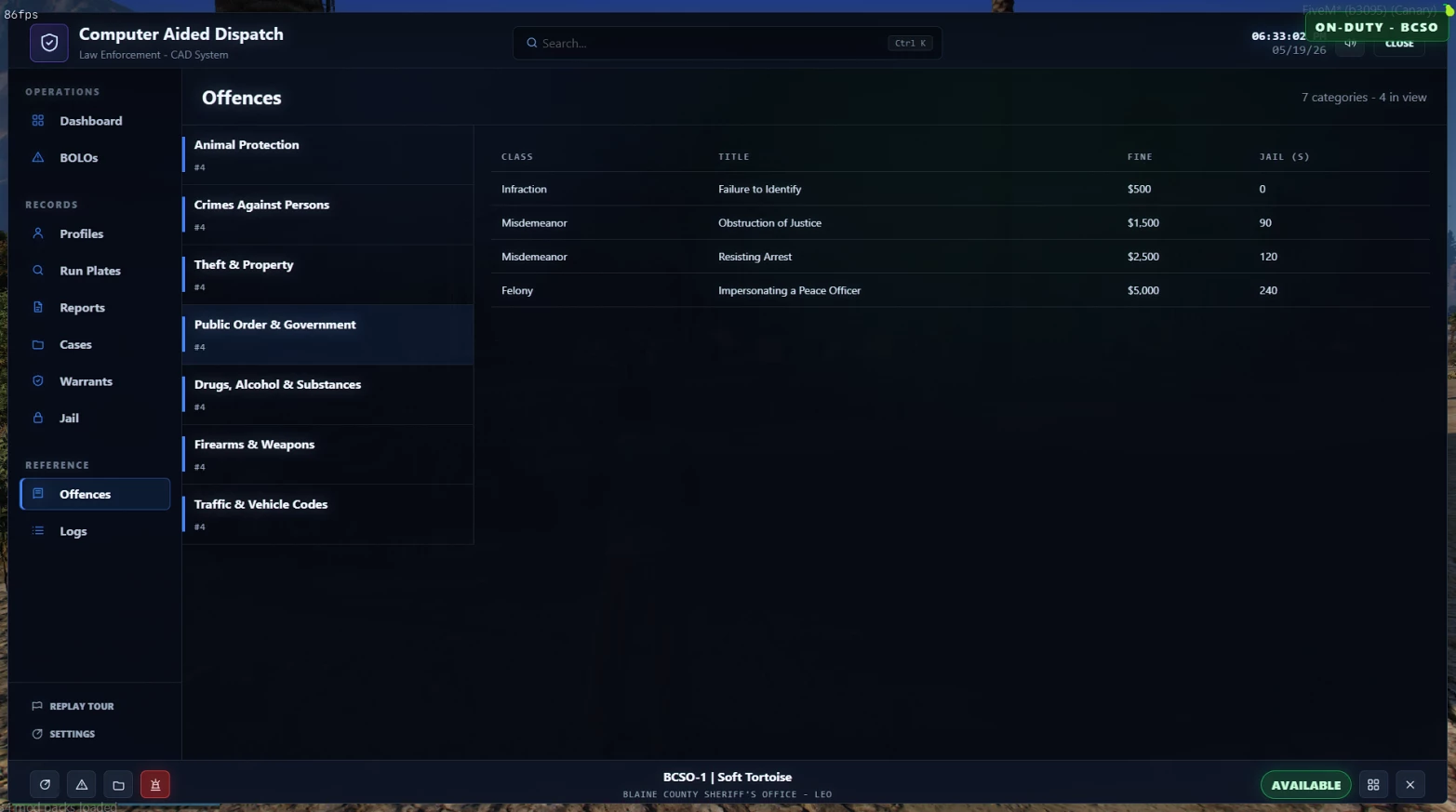
Task: Click the folder icon in bottom bar
Action: [x=118, y=785]
